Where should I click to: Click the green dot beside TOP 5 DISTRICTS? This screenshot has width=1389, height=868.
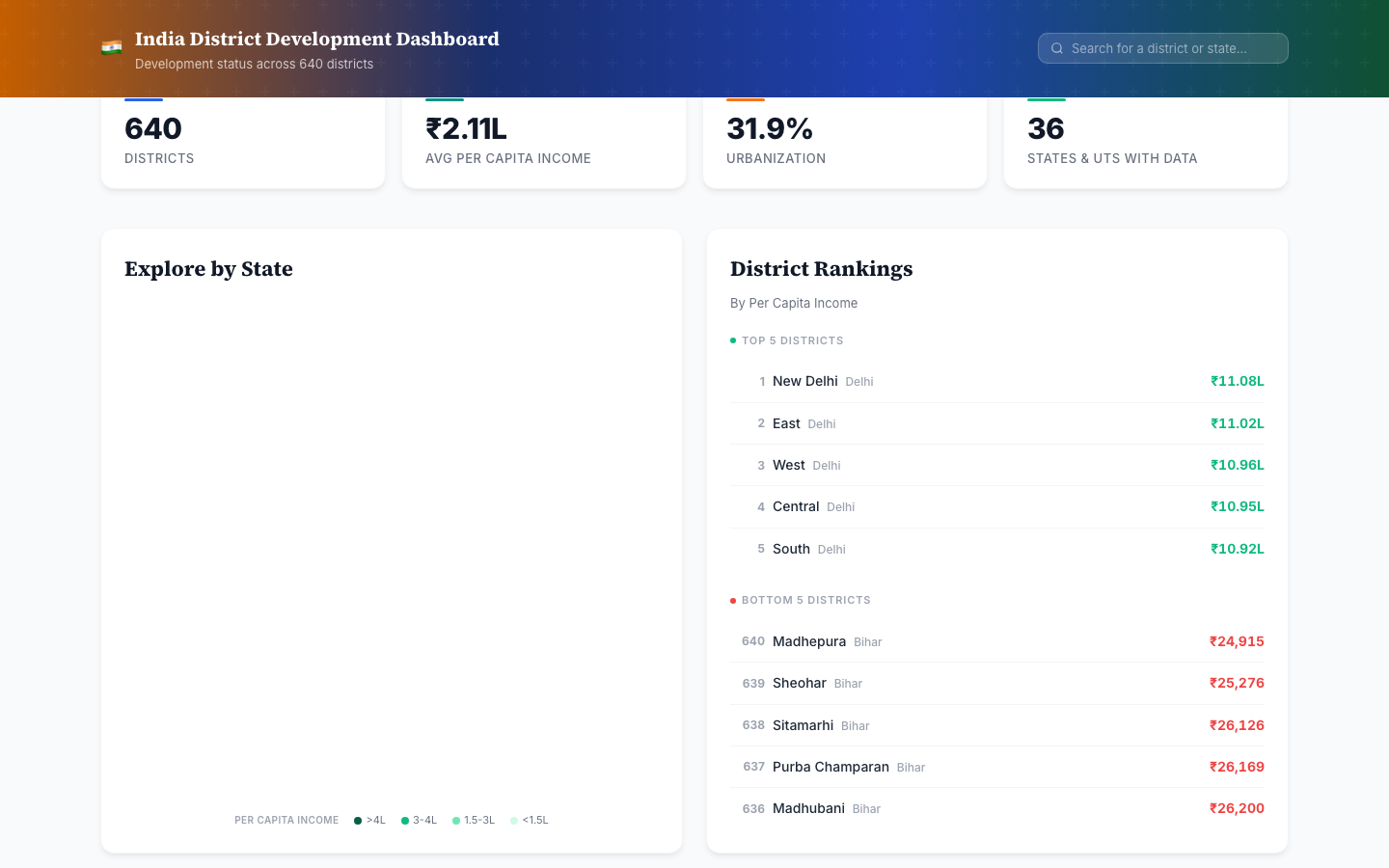coord(732,340)
